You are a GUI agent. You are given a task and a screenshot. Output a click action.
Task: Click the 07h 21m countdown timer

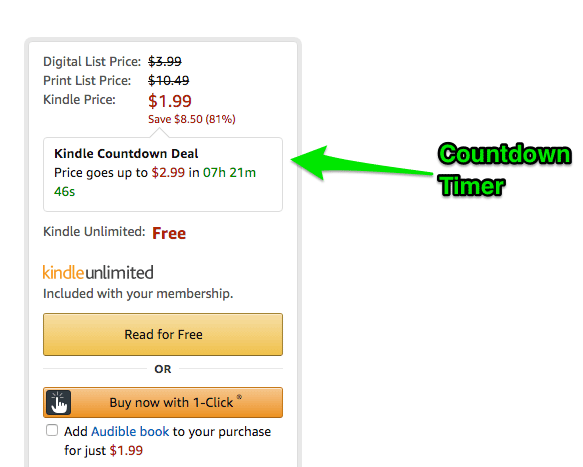(x=229, y=173)
